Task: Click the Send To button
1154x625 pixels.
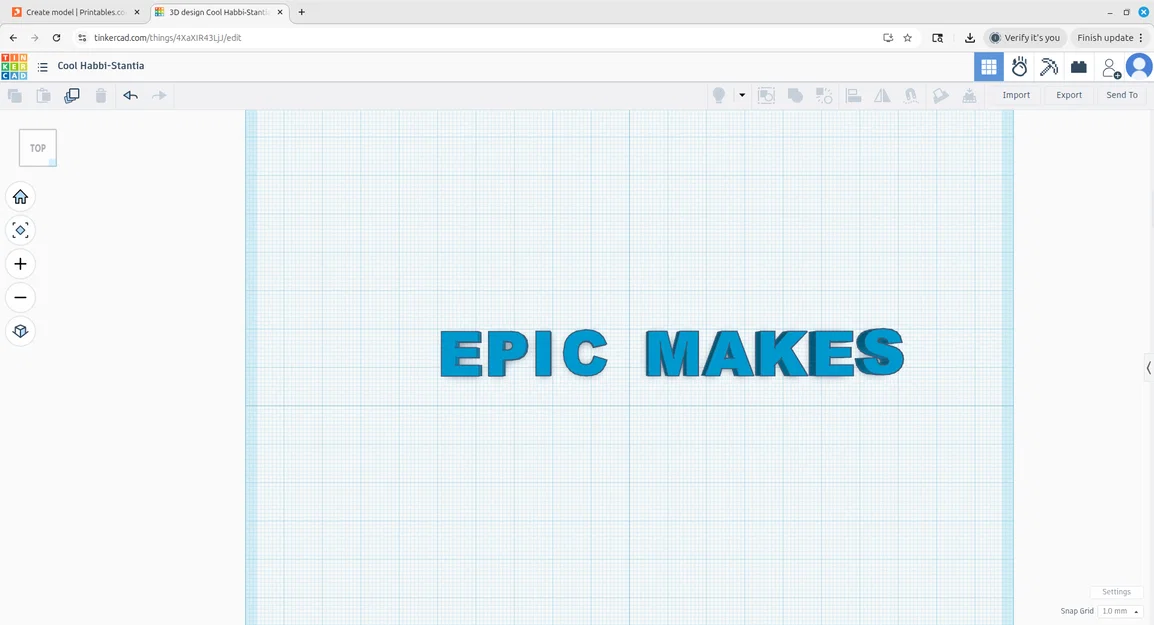Action: (1122, 95)
